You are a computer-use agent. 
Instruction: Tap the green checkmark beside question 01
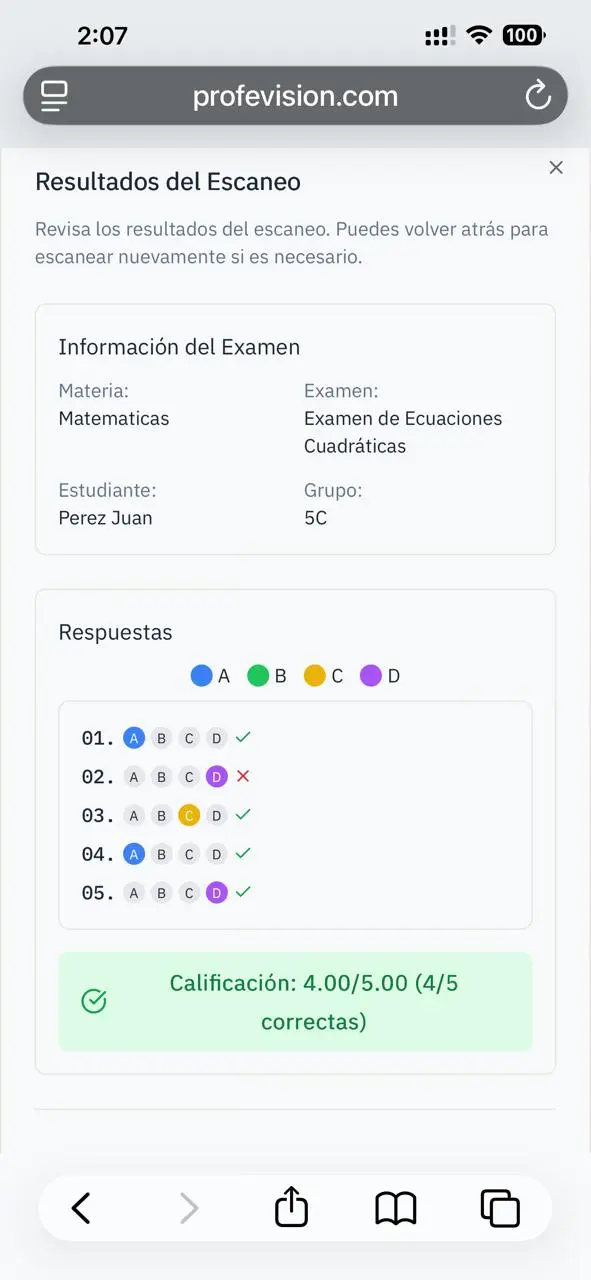click(x=242, y=737)
